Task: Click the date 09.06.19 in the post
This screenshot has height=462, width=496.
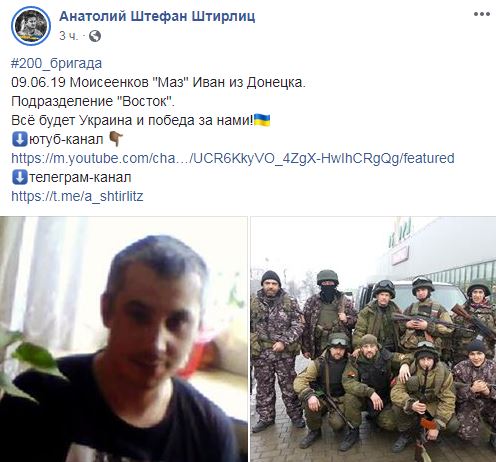Action: click(38, 82)
